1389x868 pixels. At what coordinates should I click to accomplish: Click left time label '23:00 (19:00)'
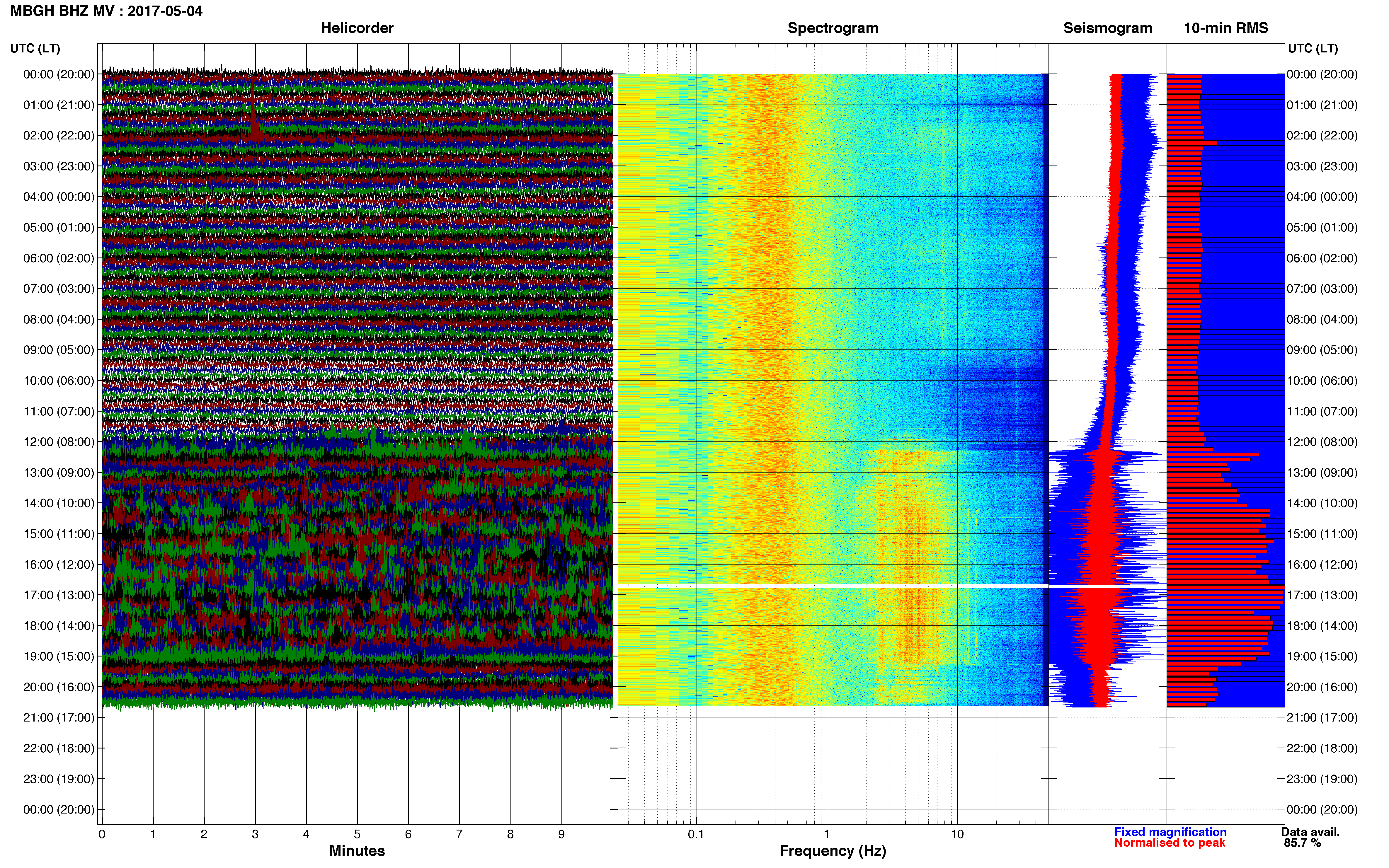59,779
